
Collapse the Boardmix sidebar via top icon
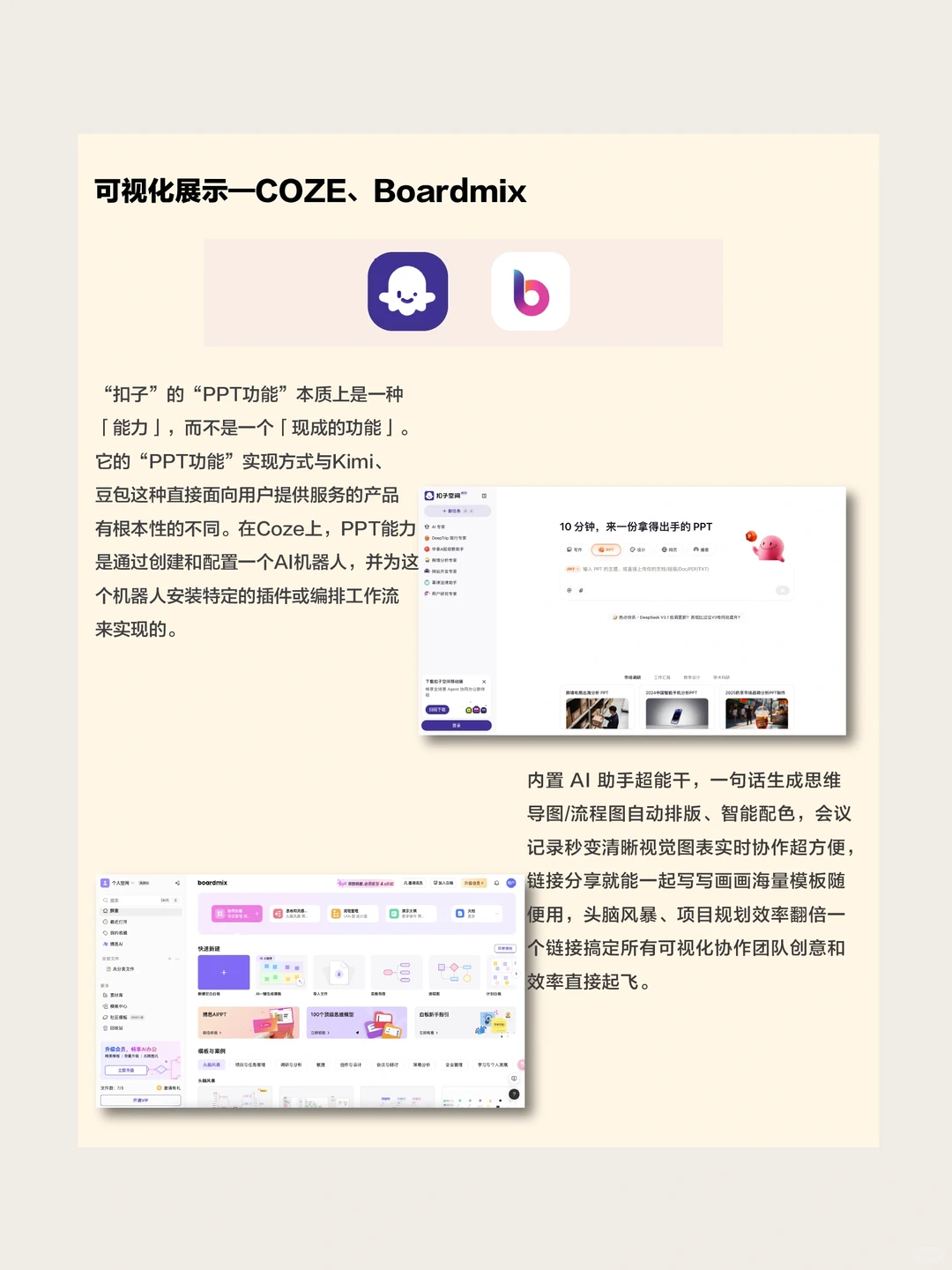tap(177, 883)
